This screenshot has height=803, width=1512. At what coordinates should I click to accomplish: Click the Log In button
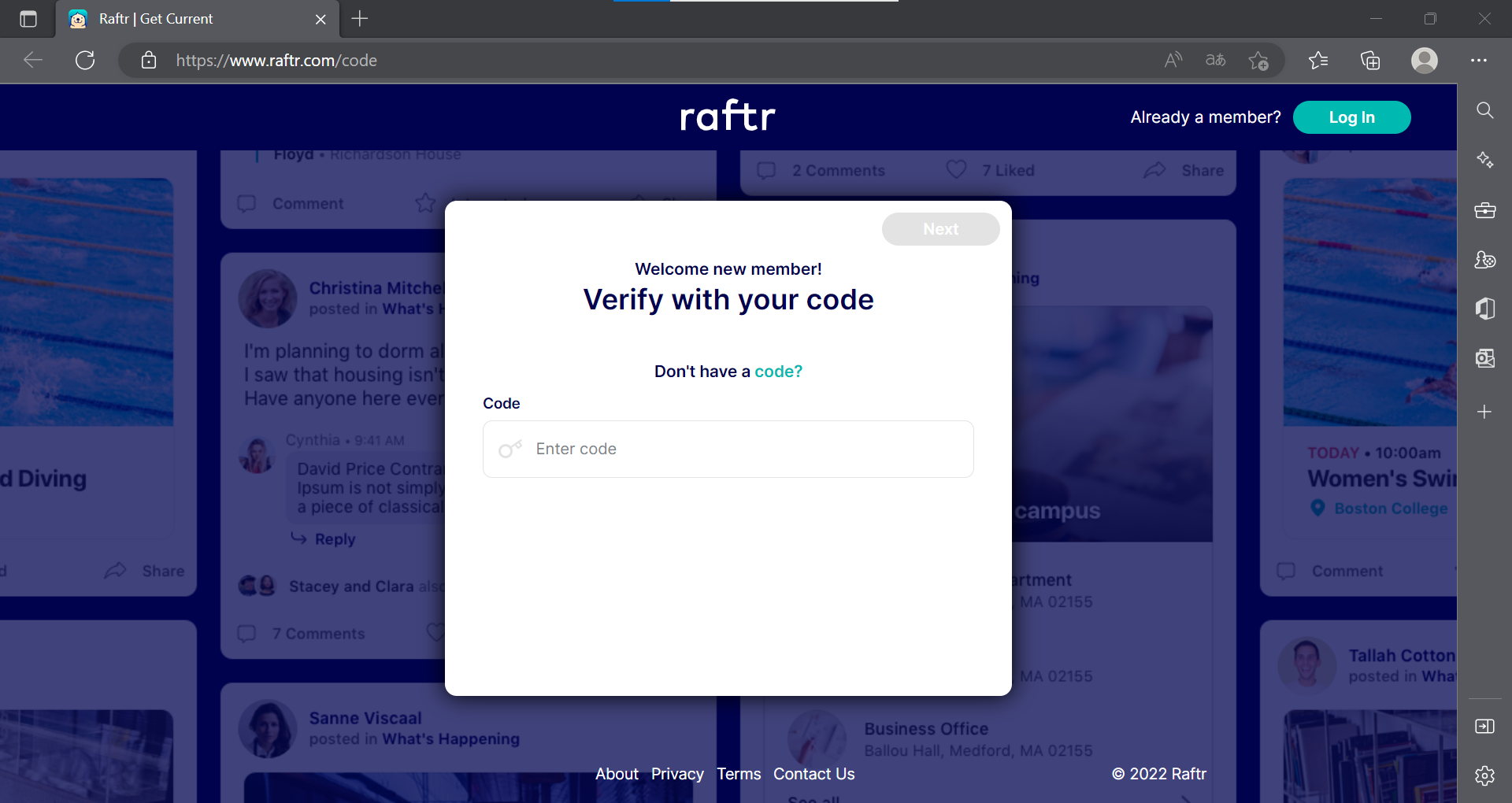[1351, 117]
